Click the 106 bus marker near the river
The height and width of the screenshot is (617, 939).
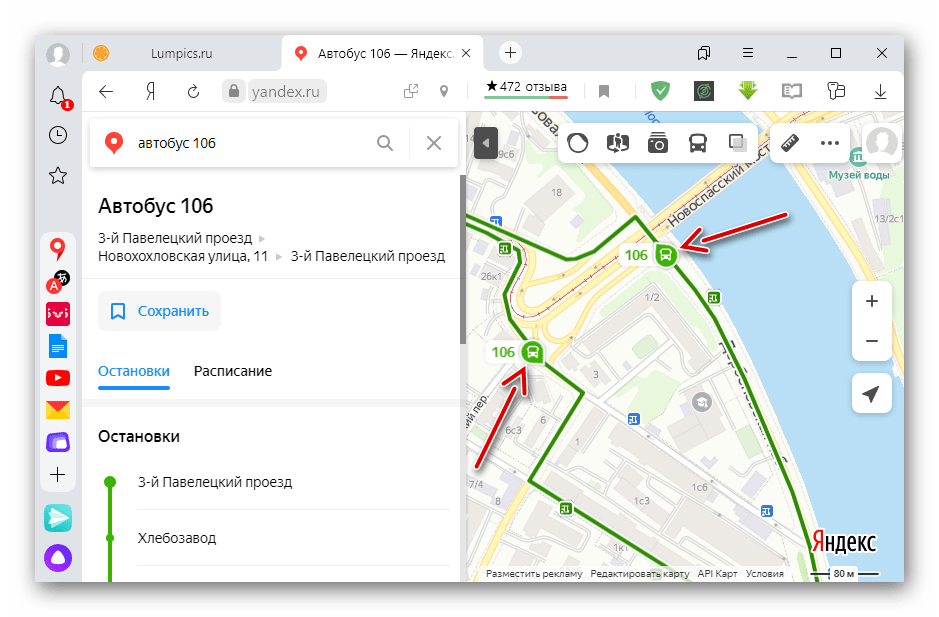tap(665, 255)
